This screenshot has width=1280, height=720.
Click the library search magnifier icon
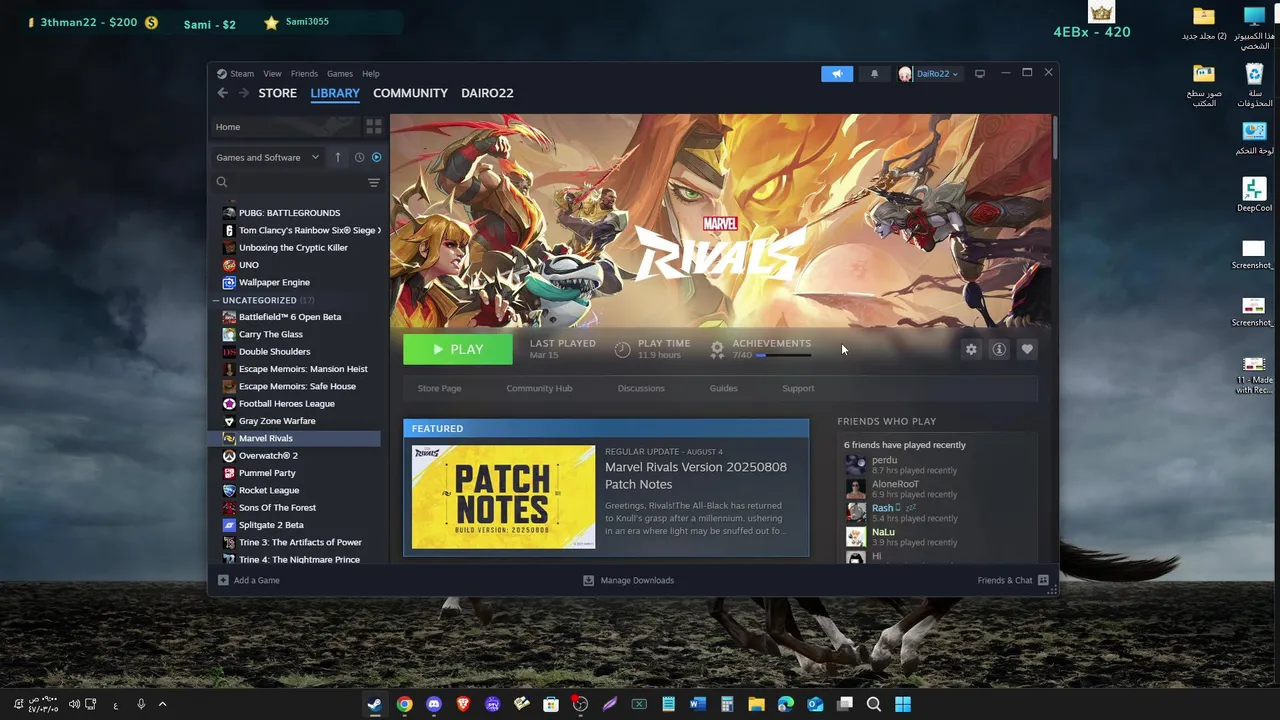pos(222,182)
